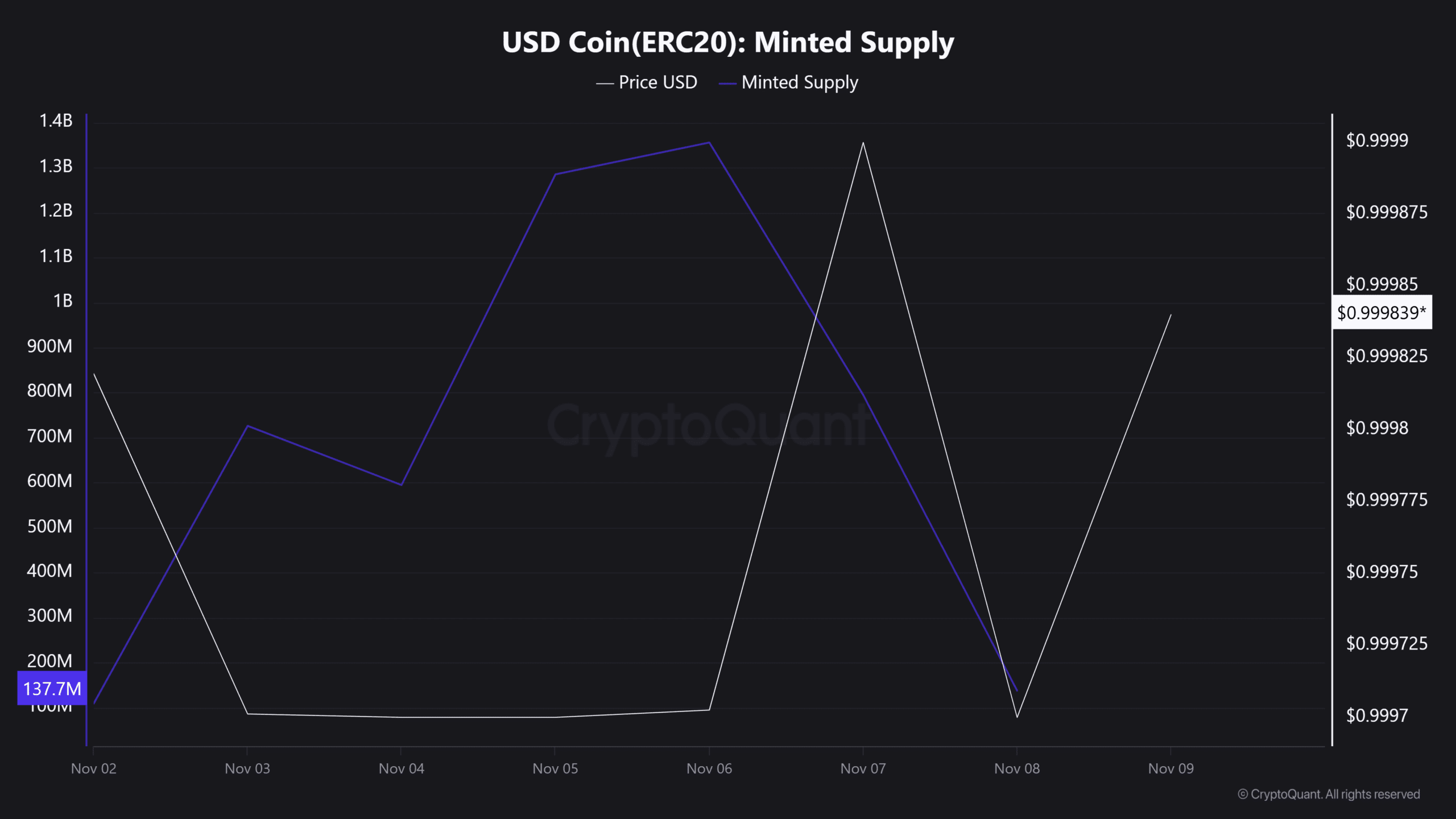Click the 1B left axis label
This screenshot has width=1456, height=819.
click(63, 300)
